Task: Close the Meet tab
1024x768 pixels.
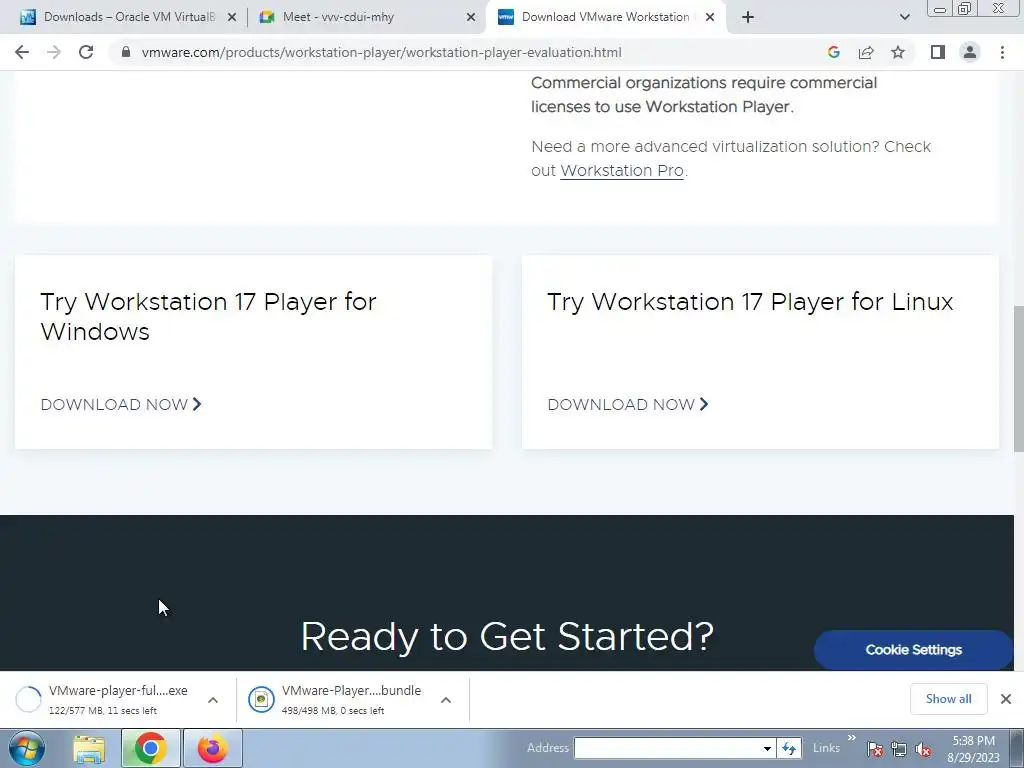Action: click(x=471, y=17)
